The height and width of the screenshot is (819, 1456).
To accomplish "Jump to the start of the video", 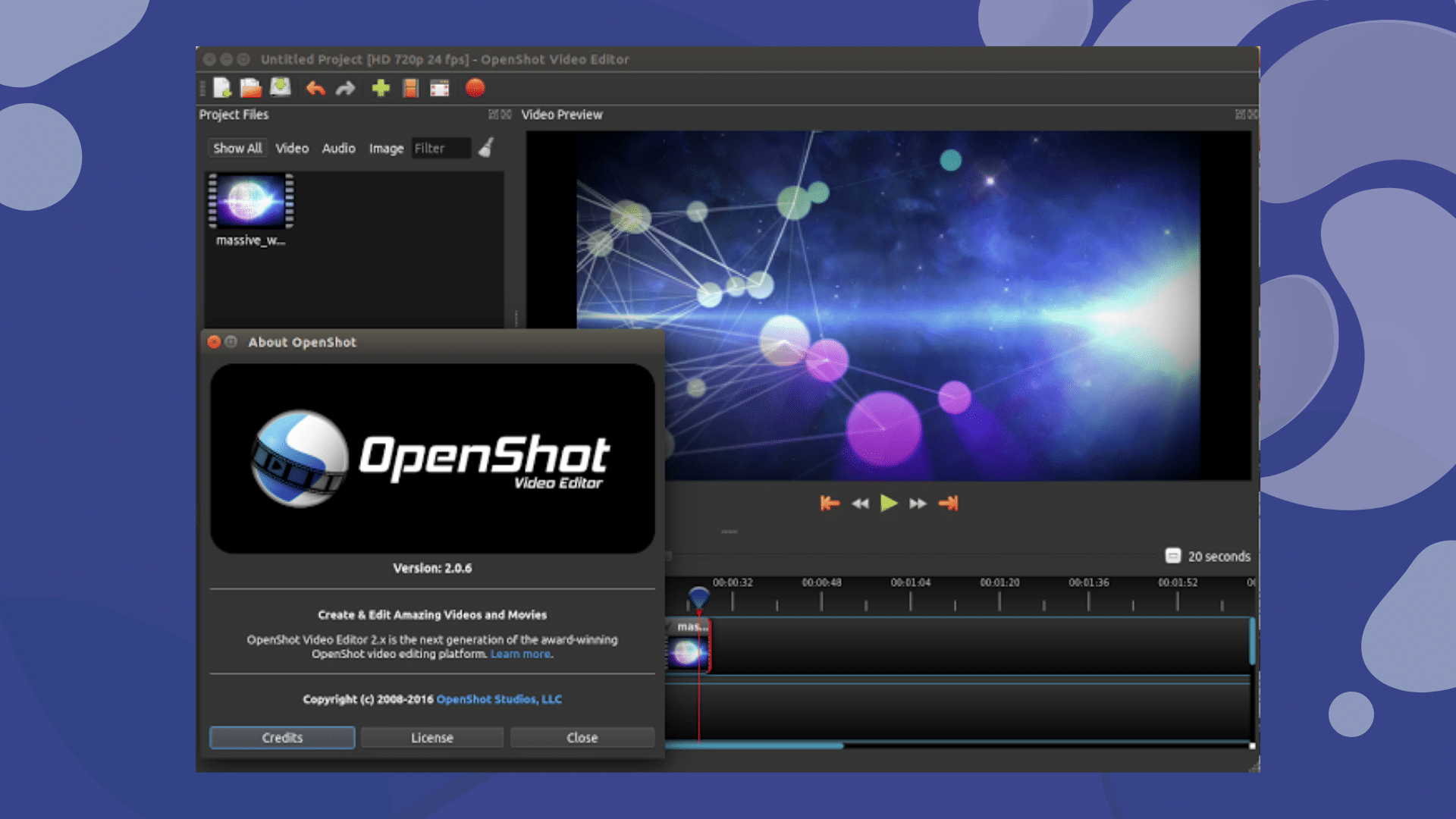I will click(x=830, y=503).
